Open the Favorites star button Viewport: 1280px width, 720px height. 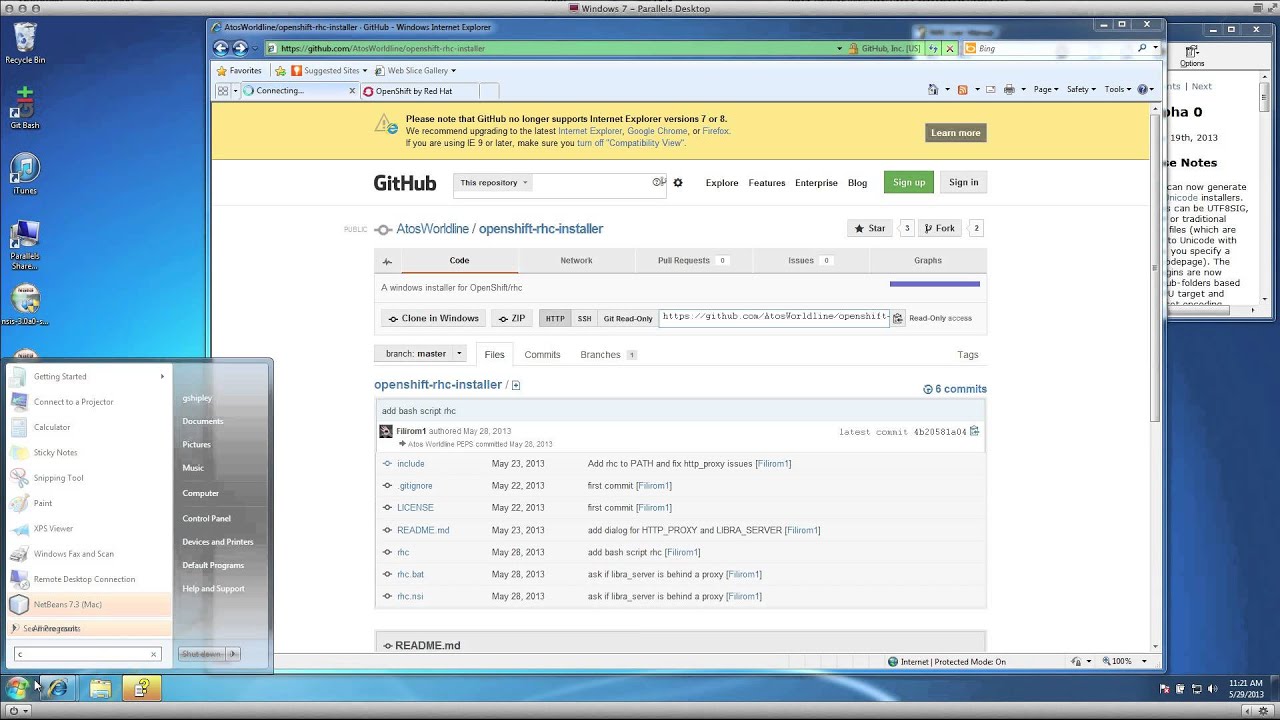240,71
